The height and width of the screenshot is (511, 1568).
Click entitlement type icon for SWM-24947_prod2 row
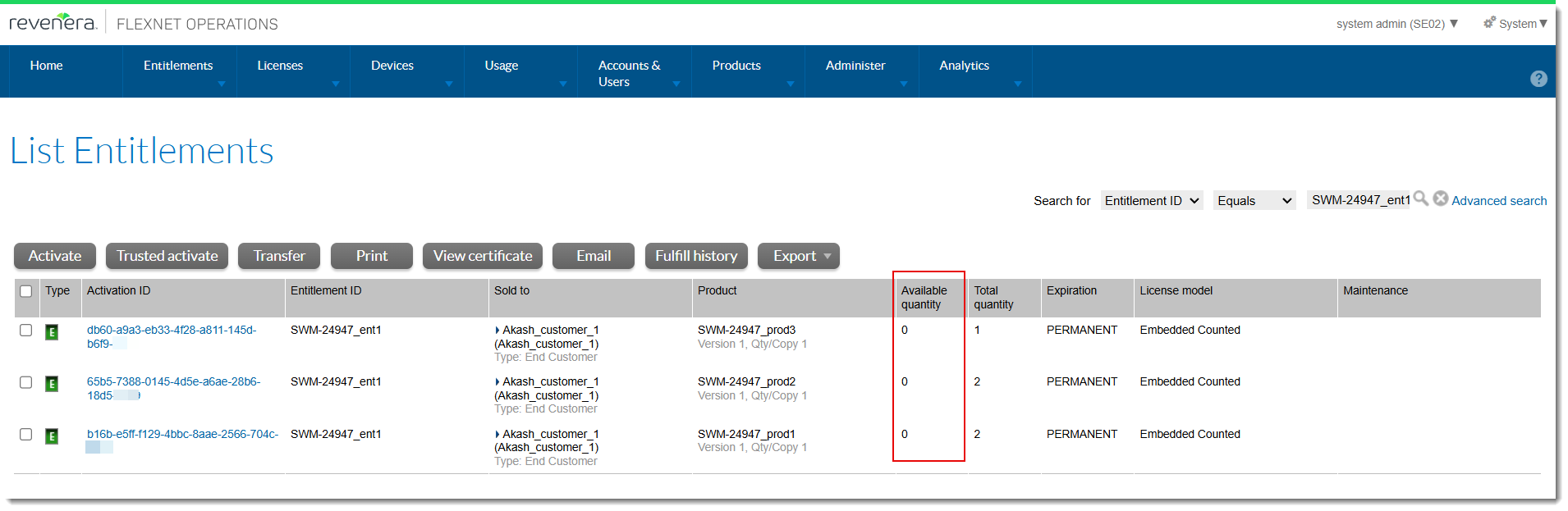click(52, 384)
